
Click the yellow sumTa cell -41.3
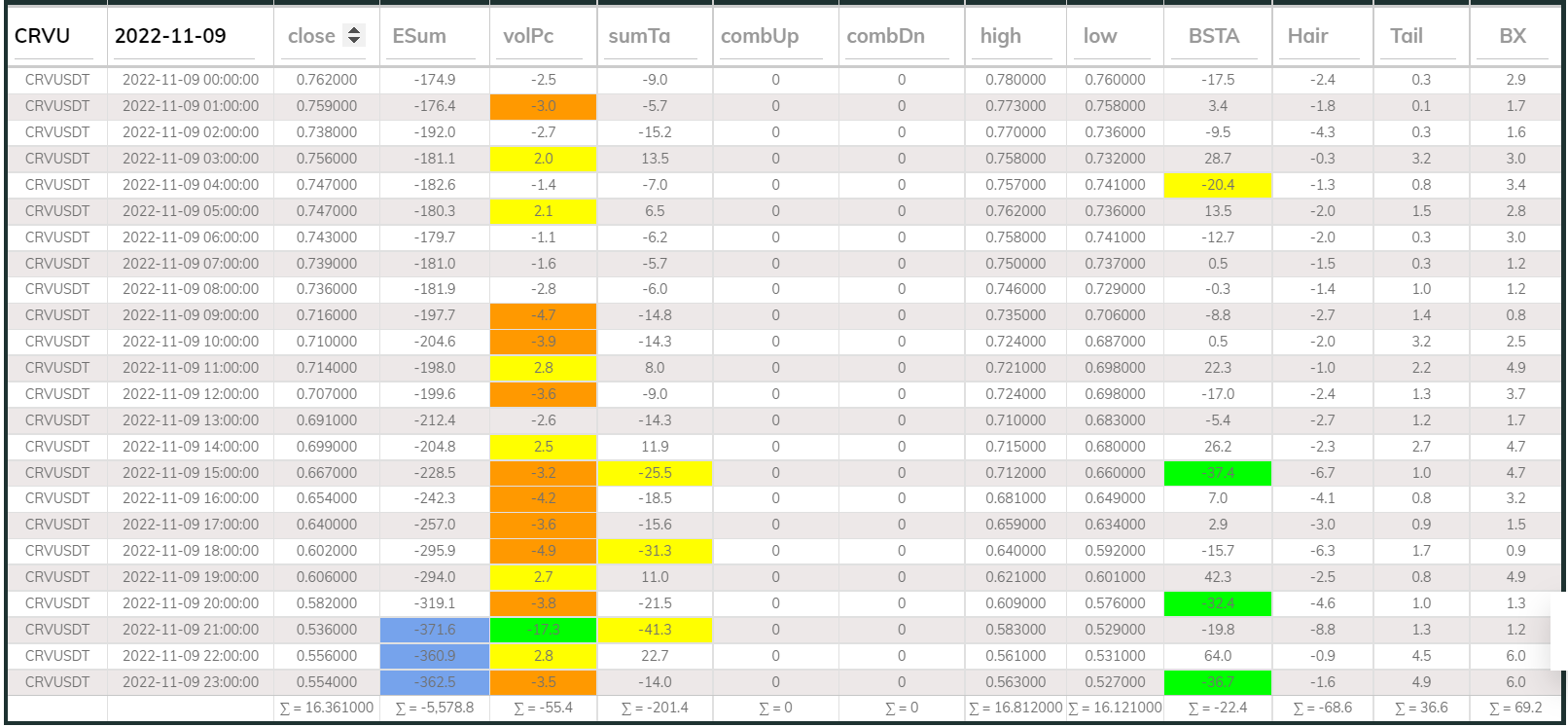[x=655, y=630]
